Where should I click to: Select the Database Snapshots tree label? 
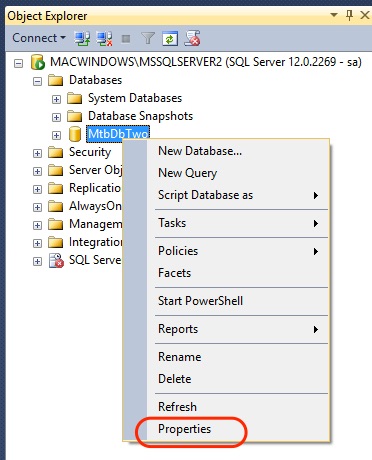(140, 116)
